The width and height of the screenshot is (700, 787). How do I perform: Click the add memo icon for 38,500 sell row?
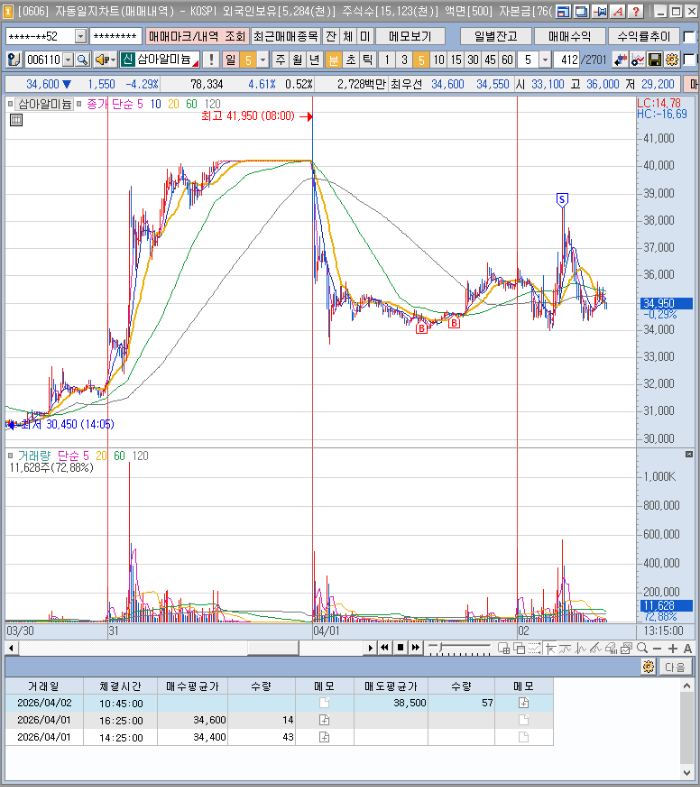523,703
